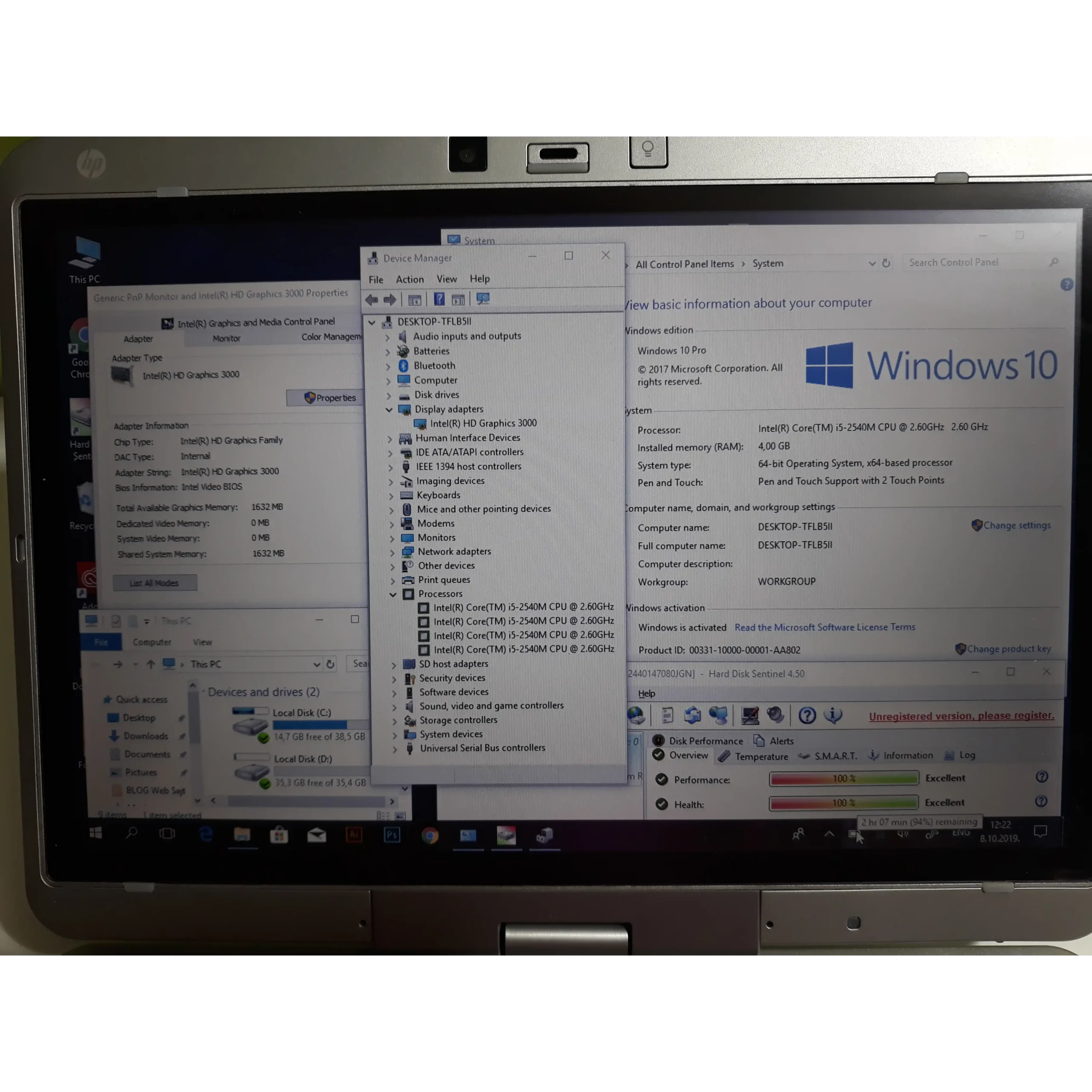Click the refresh icon in Hard Disk Sentinel toolbar

pyautogui.click(x=692, y=716)
